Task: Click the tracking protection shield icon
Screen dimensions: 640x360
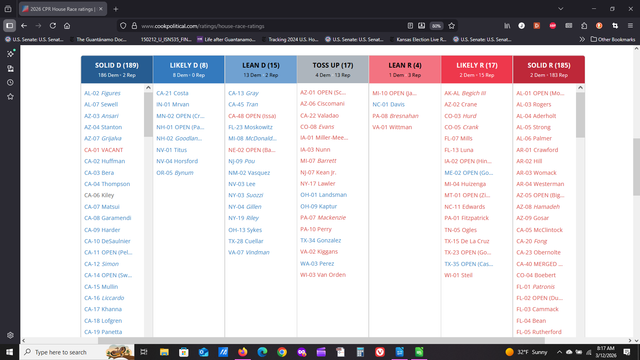Action: pyautogui.click(x=123, y=26)
